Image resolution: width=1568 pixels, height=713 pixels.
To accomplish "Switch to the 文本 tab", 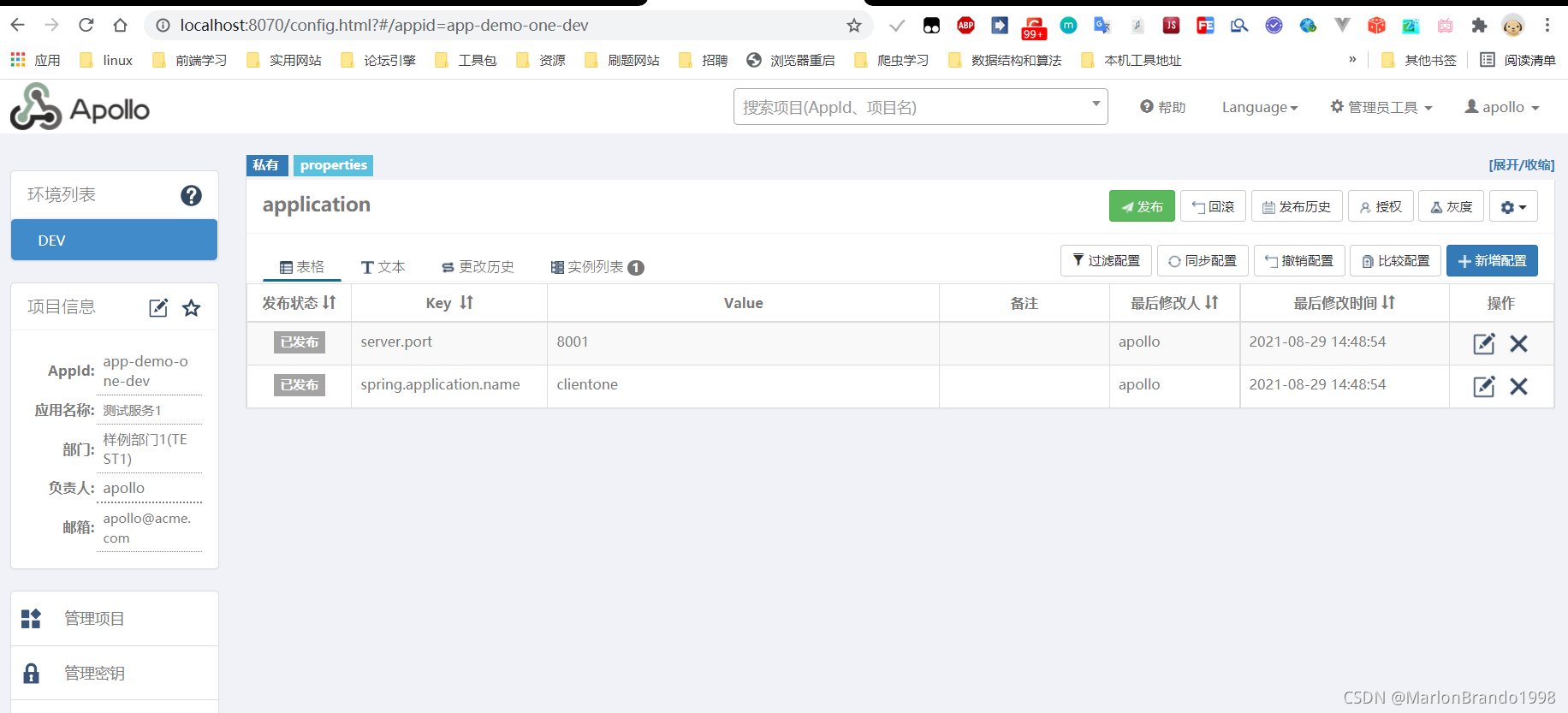I will (383, 267).
